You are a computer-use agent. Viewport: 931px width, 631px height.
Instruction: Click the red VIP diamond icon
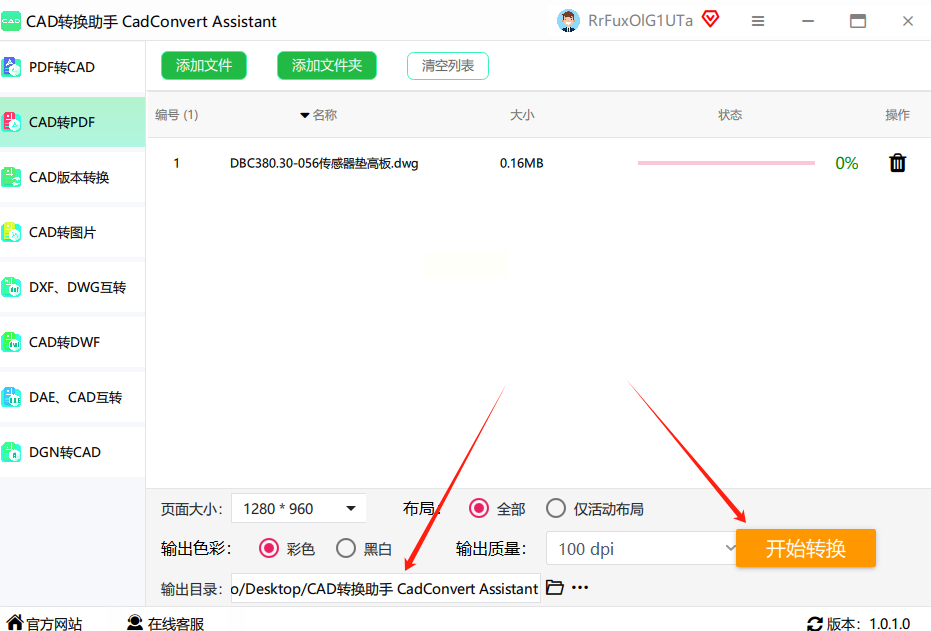tap(710, 19)
